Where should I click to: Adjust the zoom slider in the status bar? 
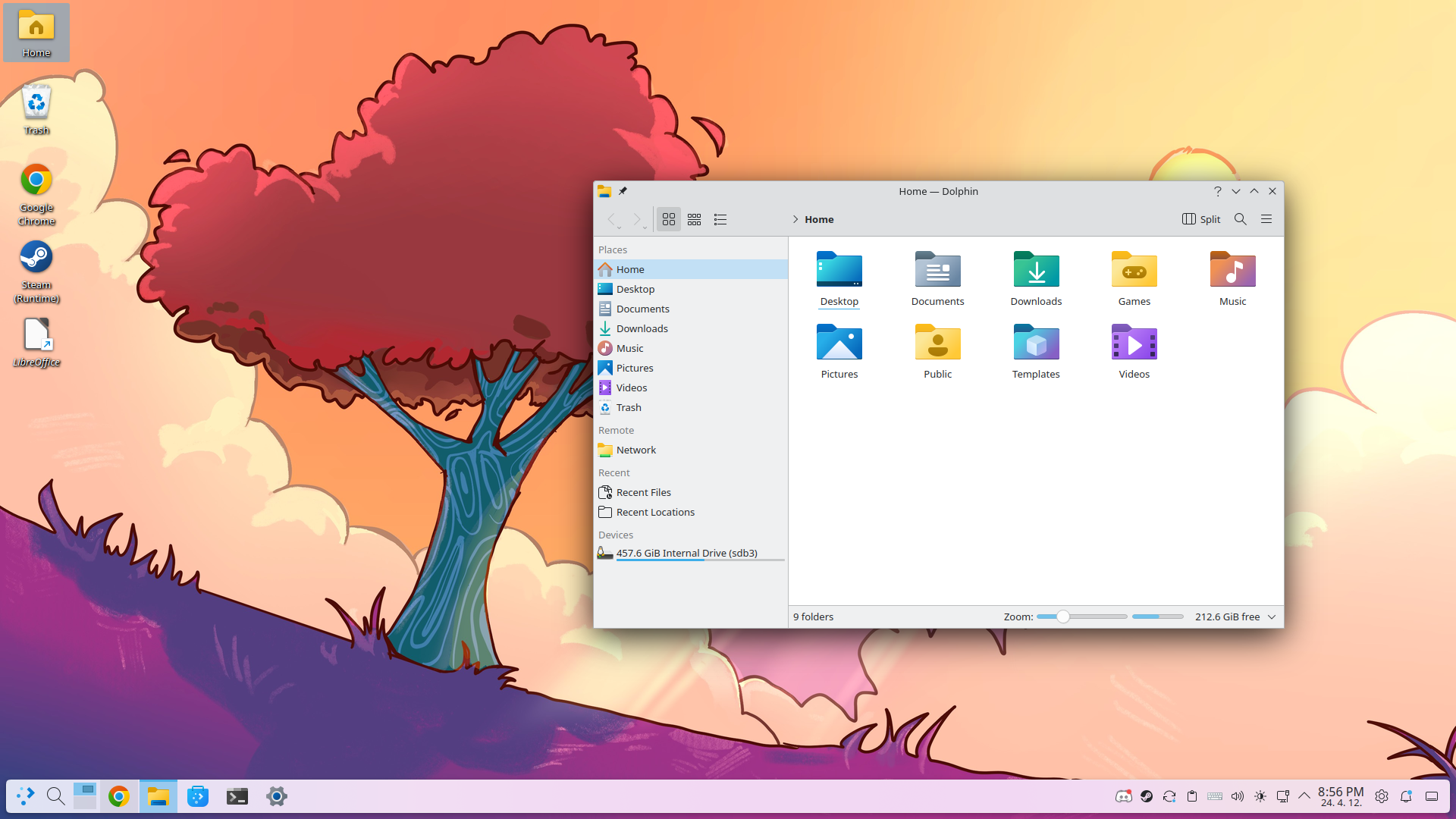1064,617
